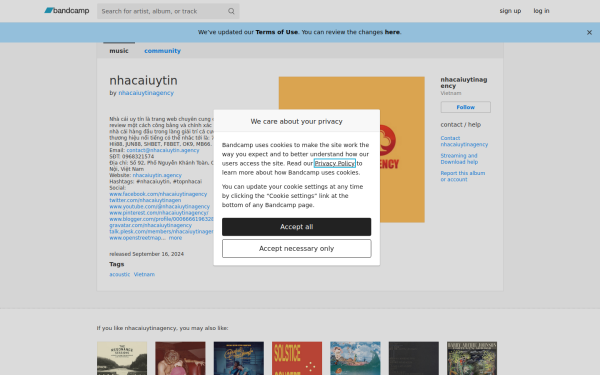The width and height of the screenshot is (600, 375).
Task: Open the twitter.com/nhacaiuytinagen link
Action: point(145,200)
